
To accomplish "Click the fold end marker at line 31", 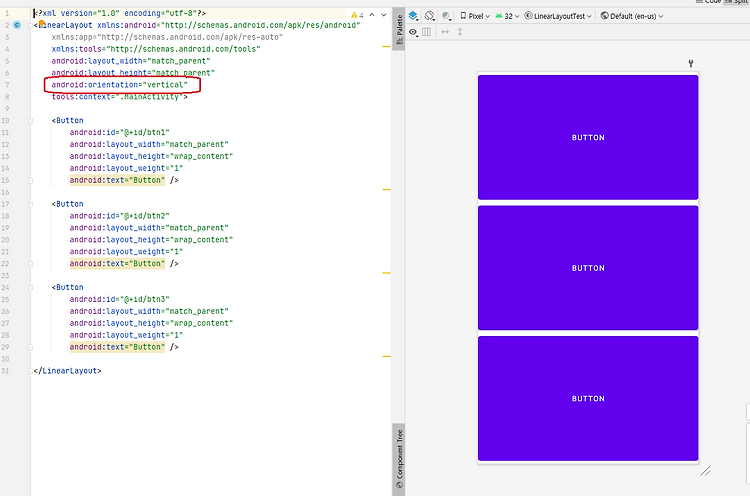I will (30, 371).
